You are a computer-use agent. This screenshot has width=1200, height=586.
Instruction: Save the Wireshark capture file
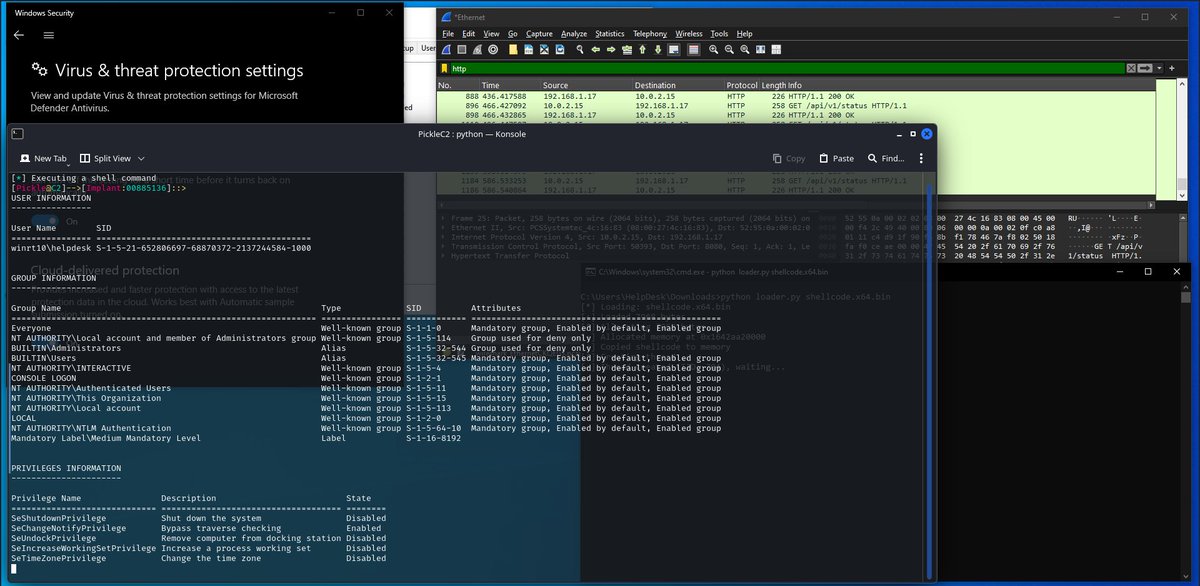click(x=528, y=49)
